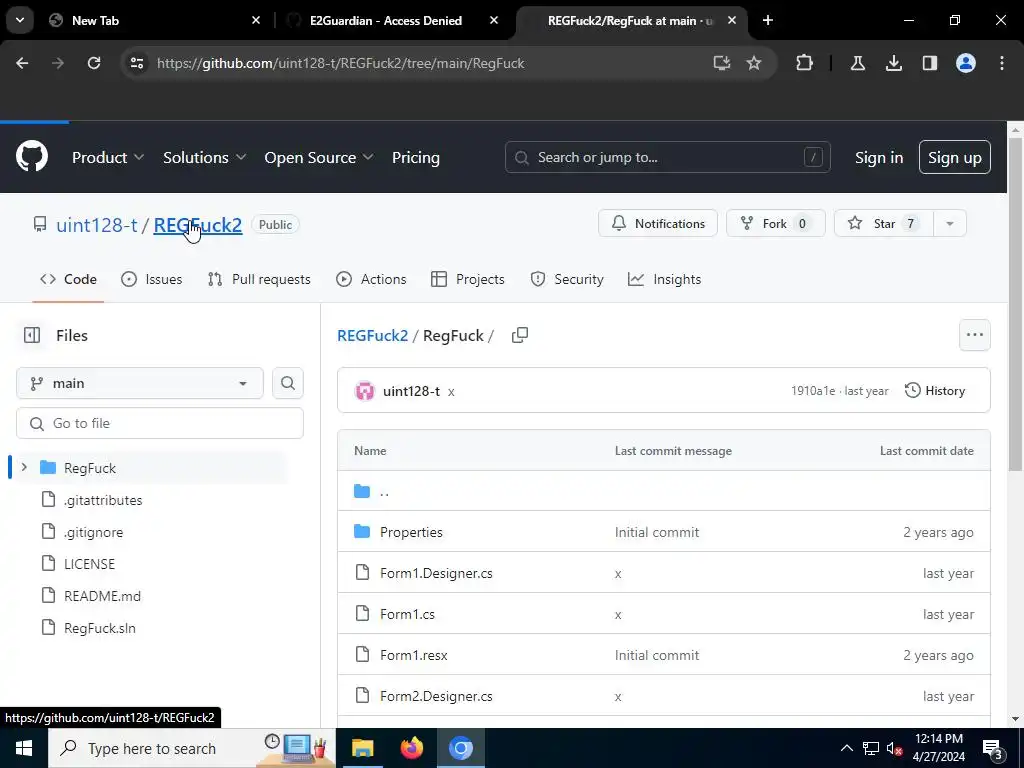Open Chrome three-dot menu
This screenshot has width=1024, height=768.
point(1002,63)
